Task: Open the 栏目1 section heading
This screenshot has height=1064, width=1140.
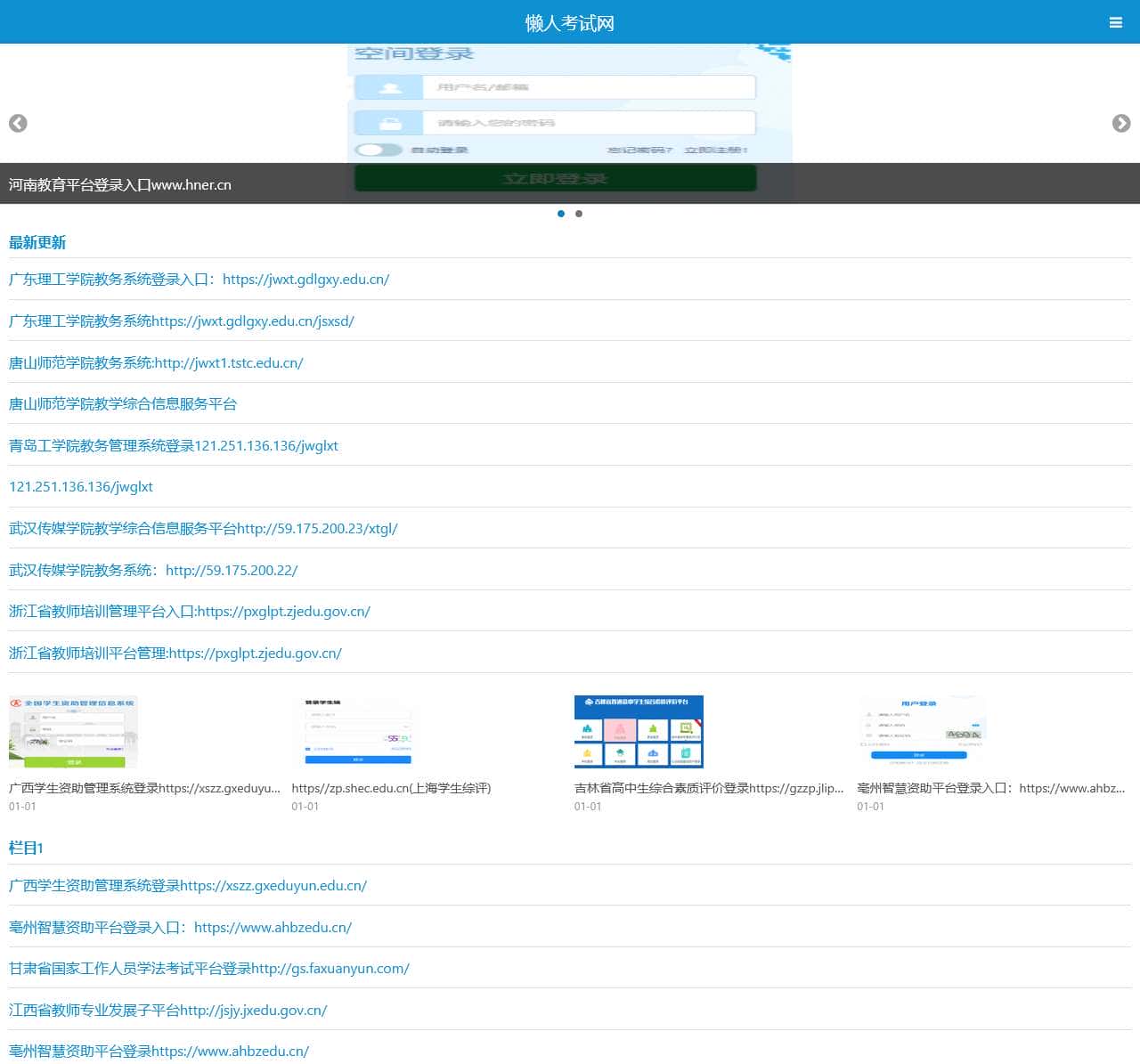Action: coord(26,848)
